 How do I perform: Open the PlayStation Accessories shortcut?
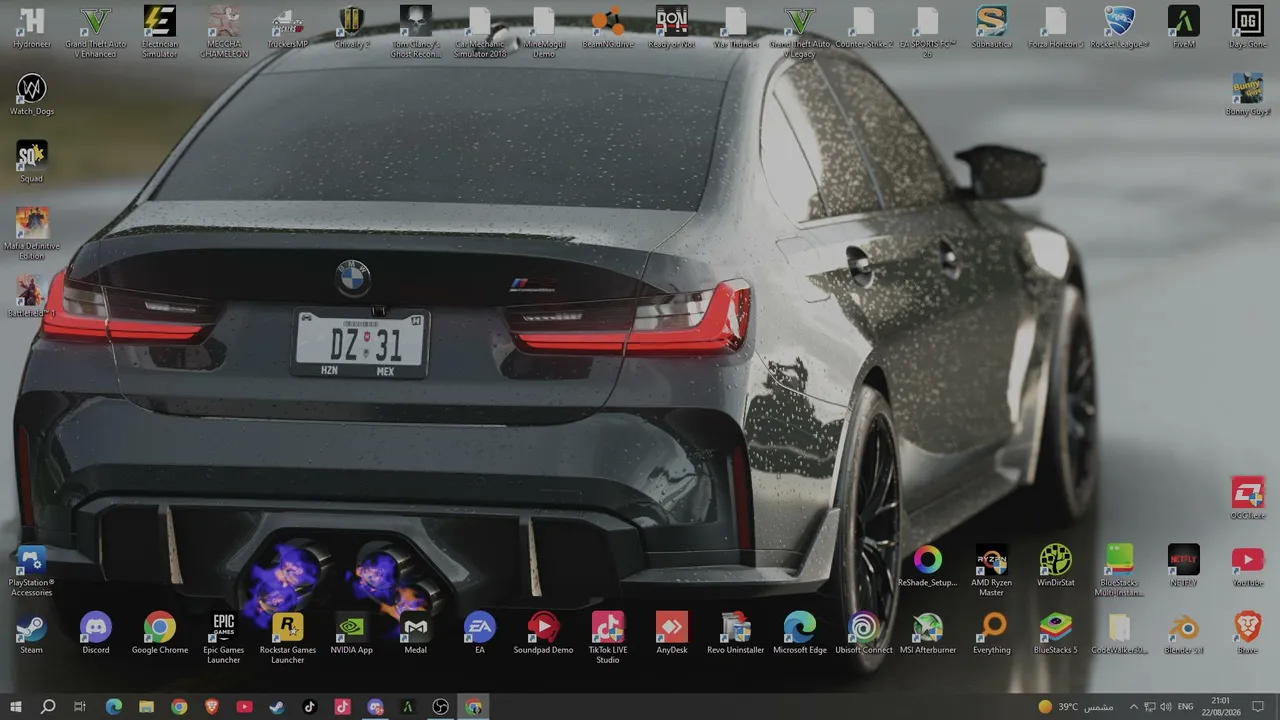[x=32, y=571]
